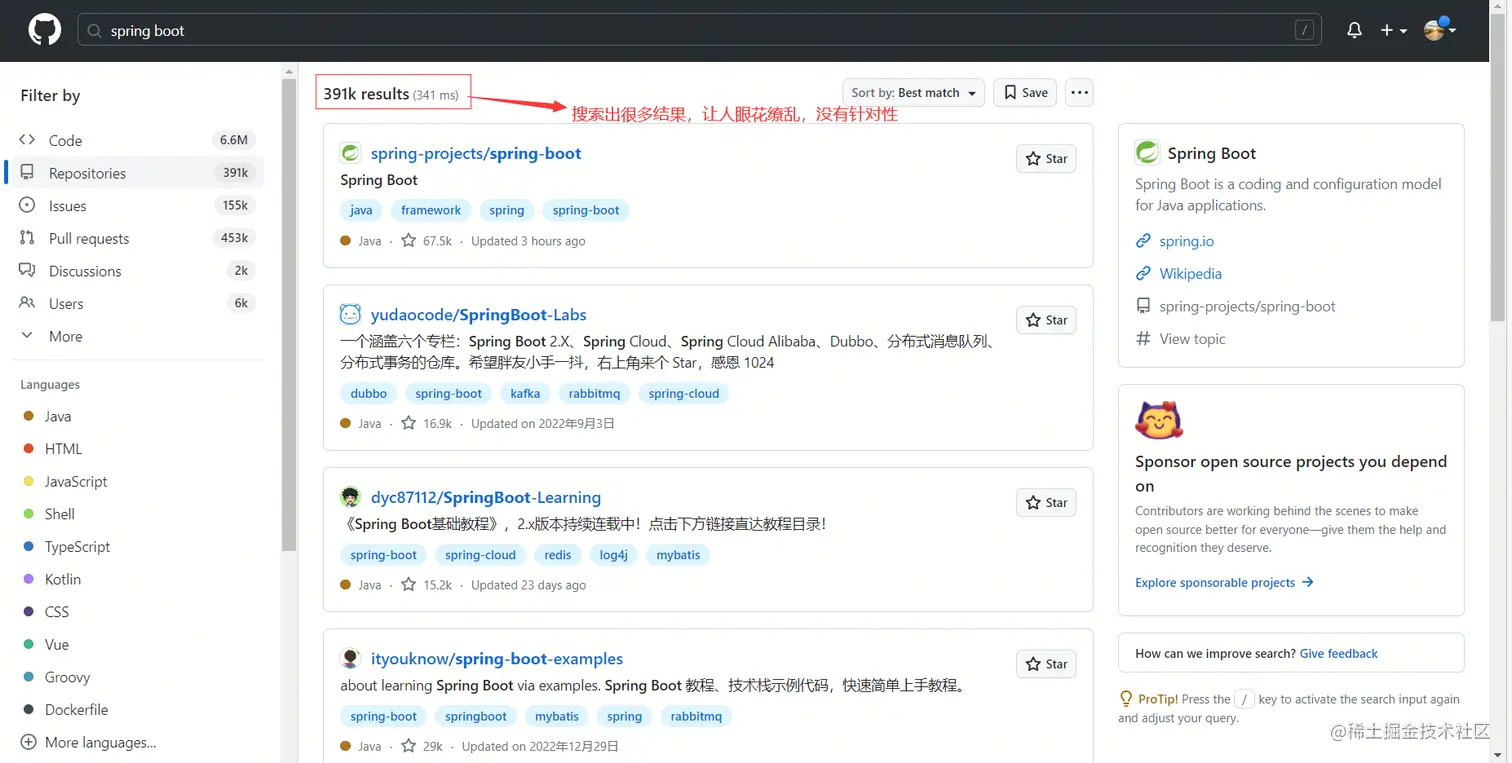Open stargazers 15.2k star count
The image size is (1512, 763).
(x=427, y=585)
